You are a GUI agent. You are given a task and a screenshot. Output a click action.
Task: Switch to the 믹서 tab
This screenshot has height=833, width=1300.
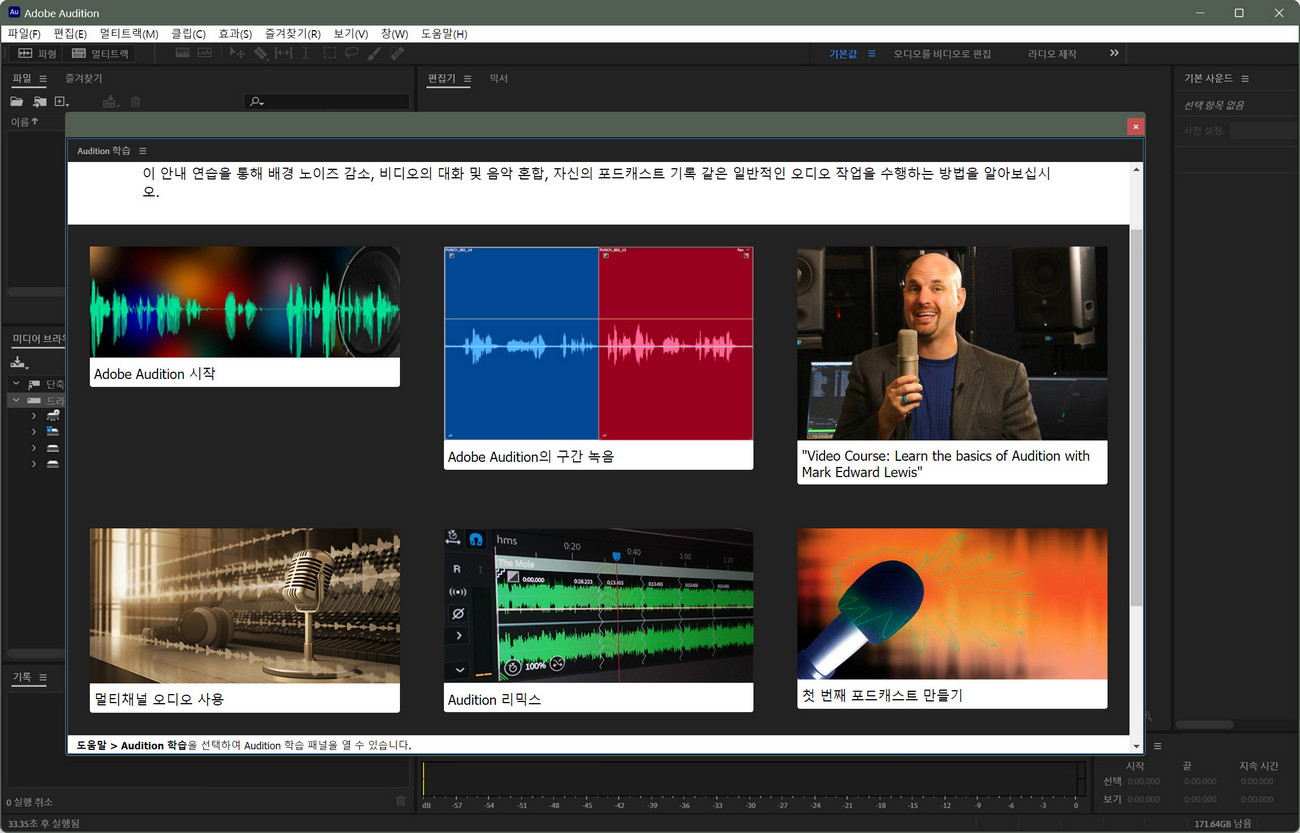click(499, 78)
